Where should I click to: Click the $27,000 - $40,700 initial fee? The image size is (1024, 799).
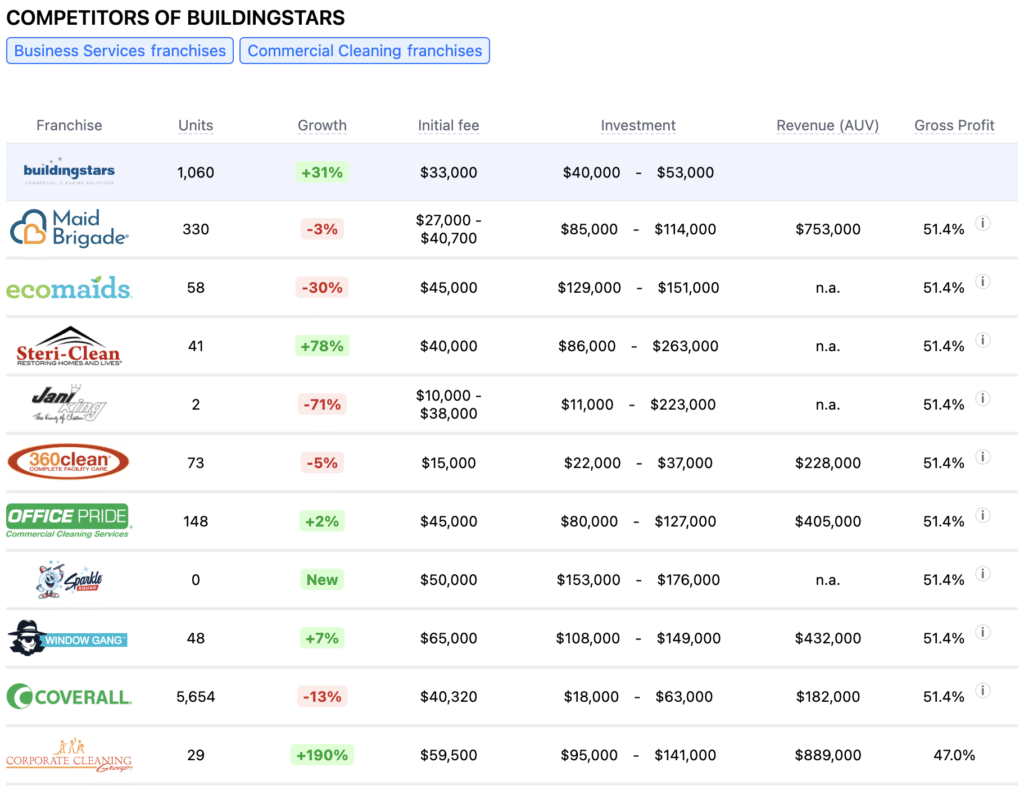[x=449, y=229]
